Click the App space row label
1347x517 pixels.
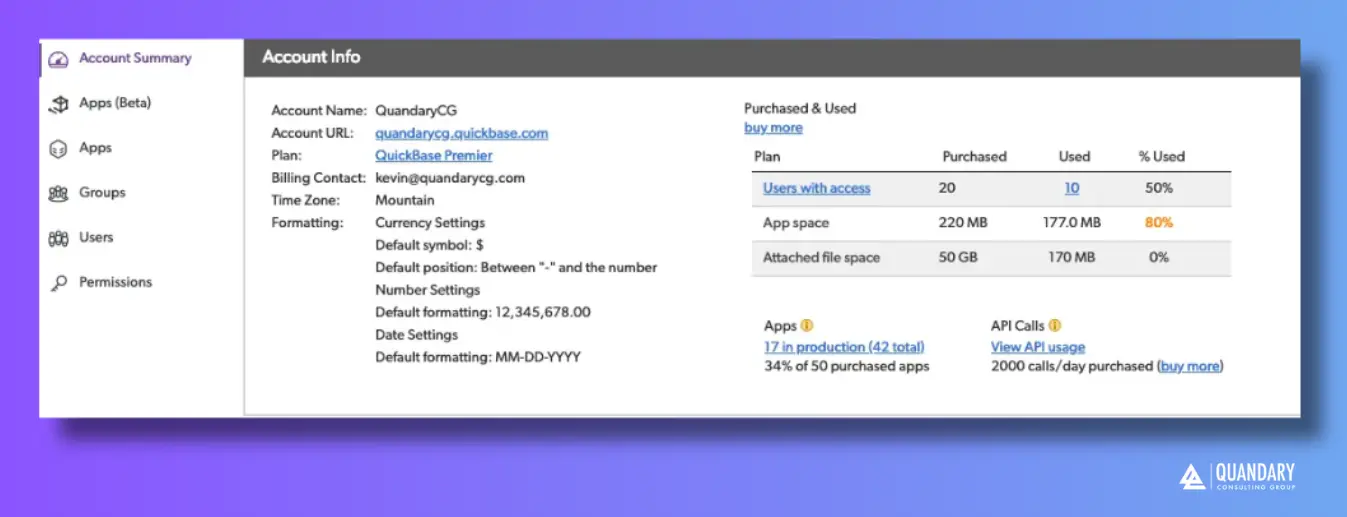[x=796, y=223]
